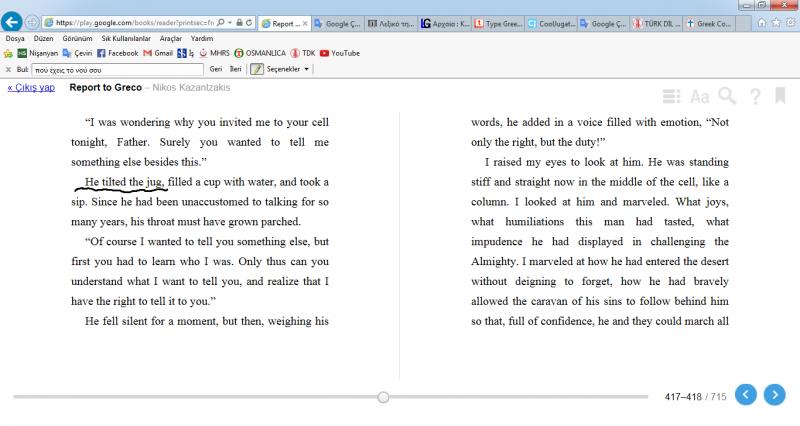Open the browser home icon

pos(762,22)
